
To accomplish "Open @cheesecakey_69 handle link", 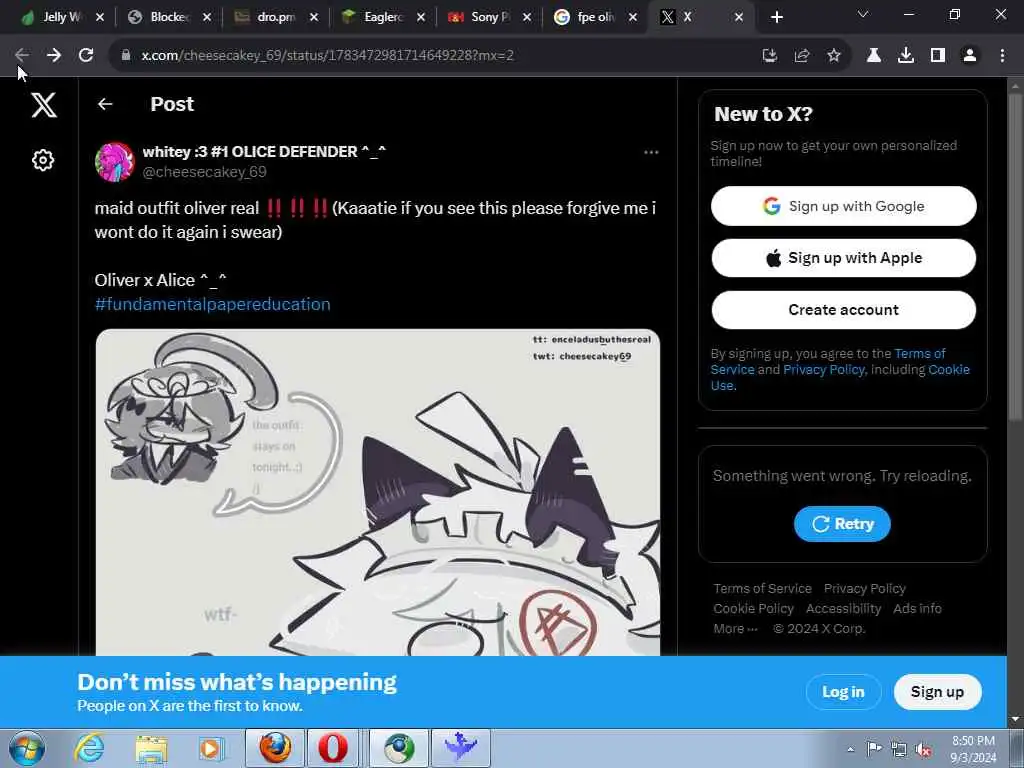I will (204, 172).
